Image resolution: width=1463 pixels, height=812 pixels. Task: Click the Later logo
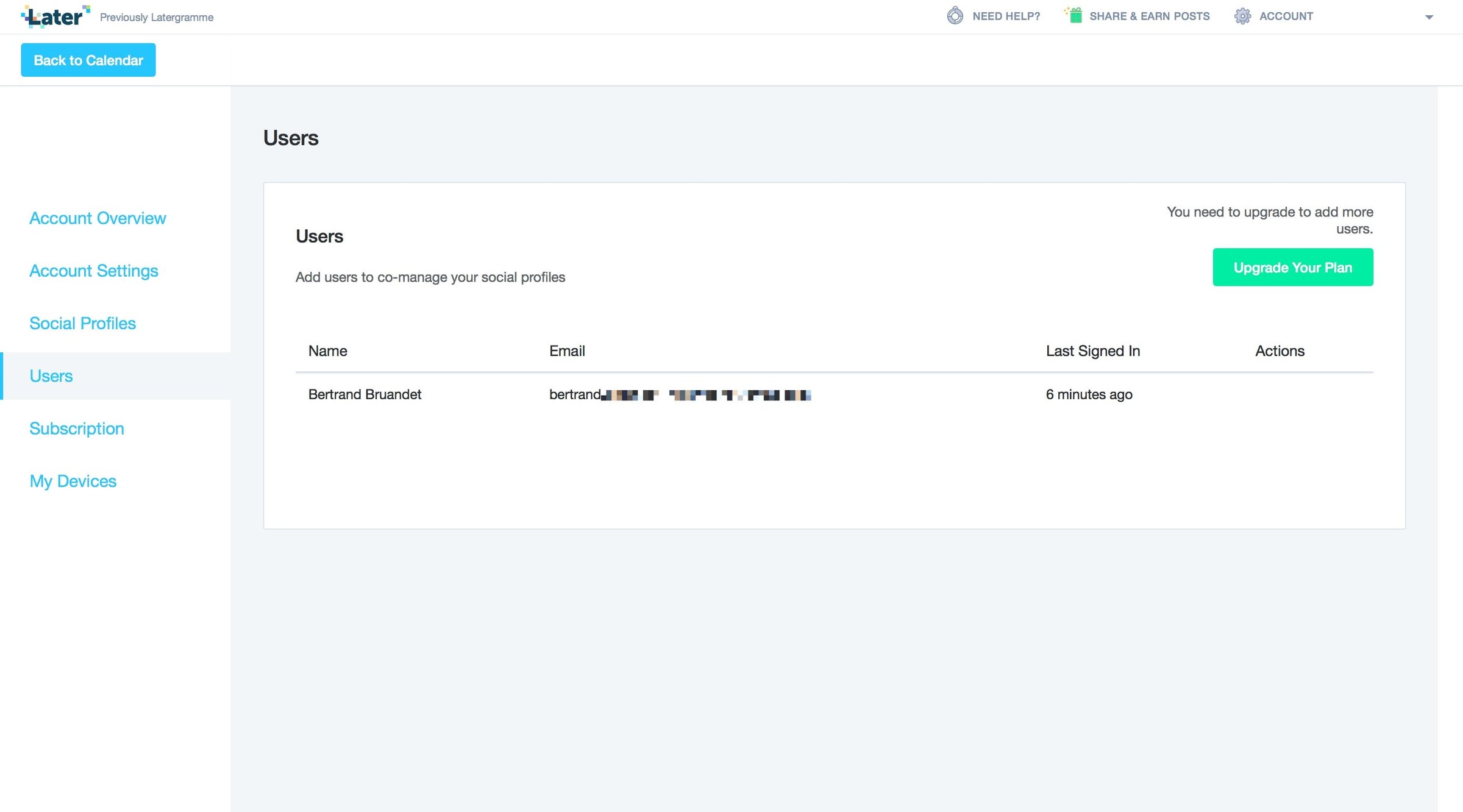tap(55, 16)
